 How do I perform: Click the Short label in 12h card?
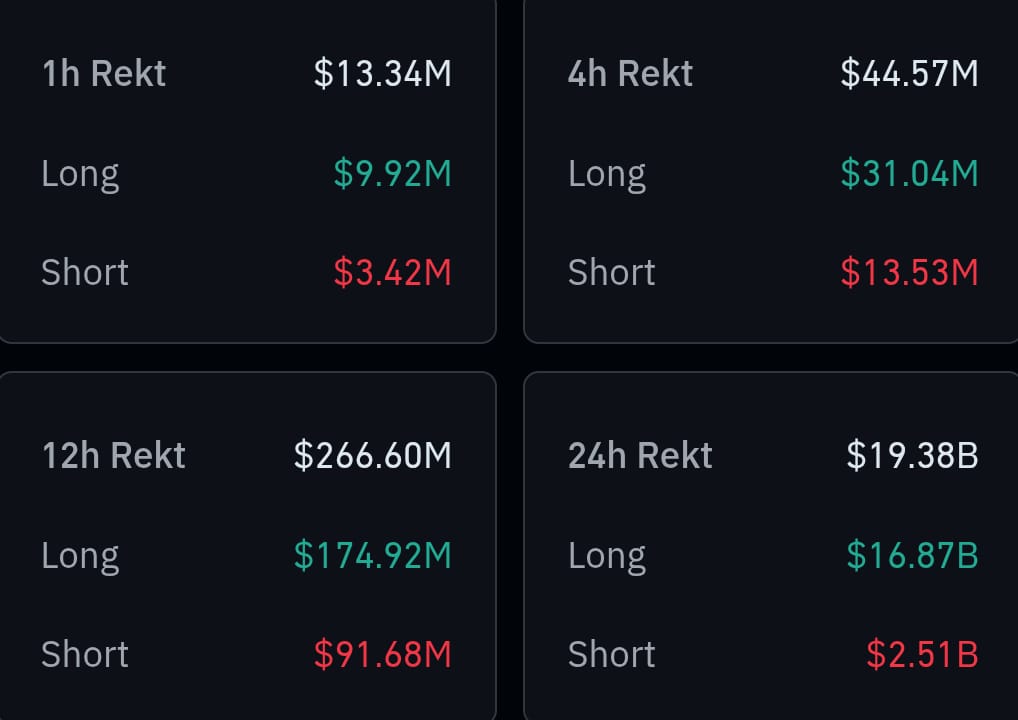85,654
